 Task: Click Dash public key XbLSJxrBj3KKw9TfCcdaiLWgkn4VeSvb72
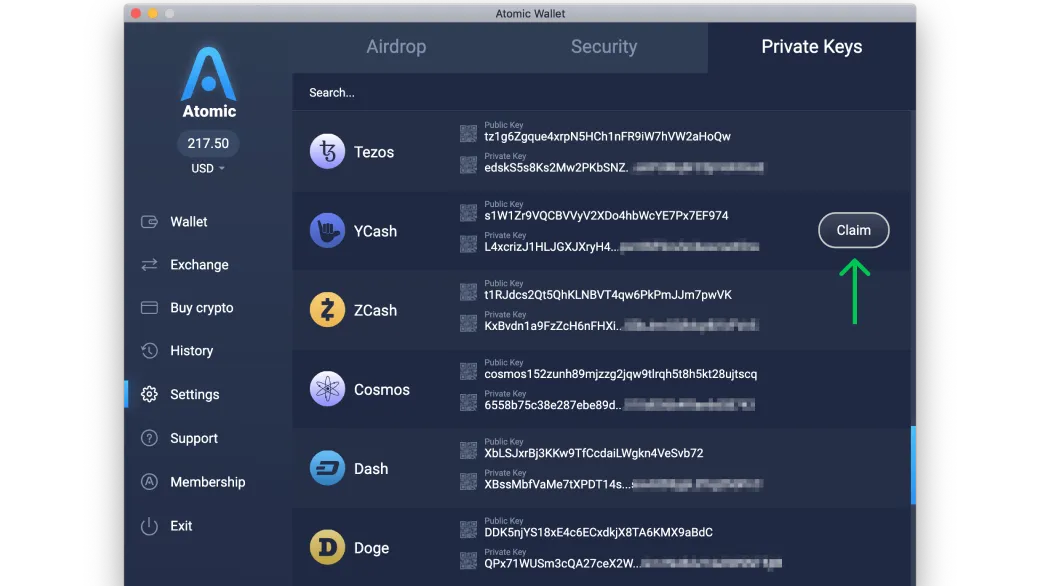pos(594,453)
